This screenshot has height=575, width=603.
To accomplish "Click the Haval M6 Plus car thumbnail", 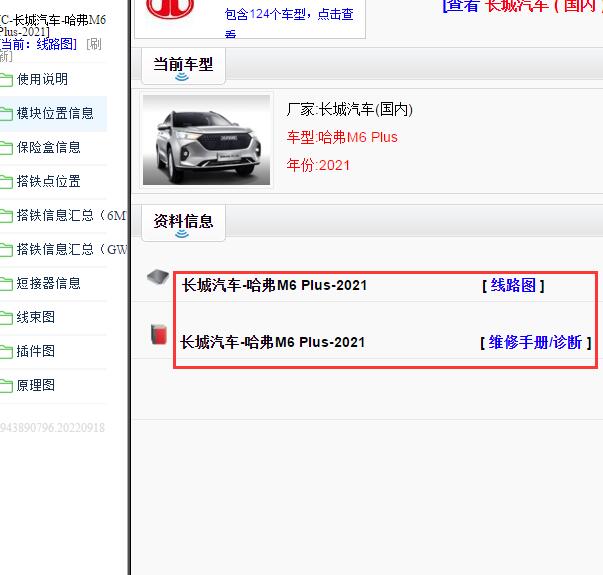I will [207, 140].
